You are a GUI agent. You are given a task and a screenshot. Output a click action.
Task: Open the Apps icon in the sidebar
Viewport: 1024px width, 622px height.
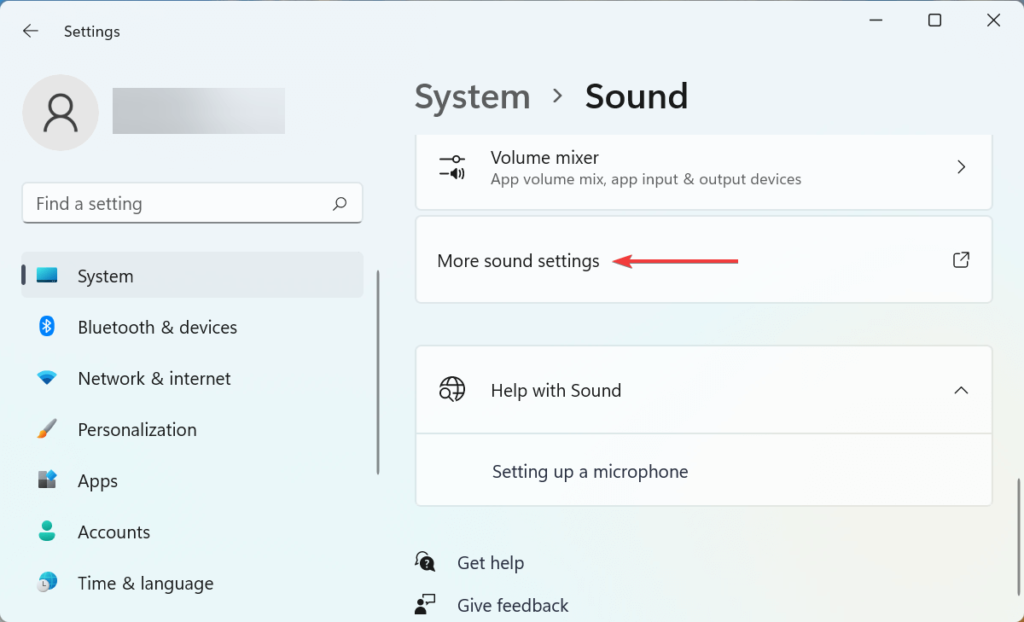[x=46, y=480]
